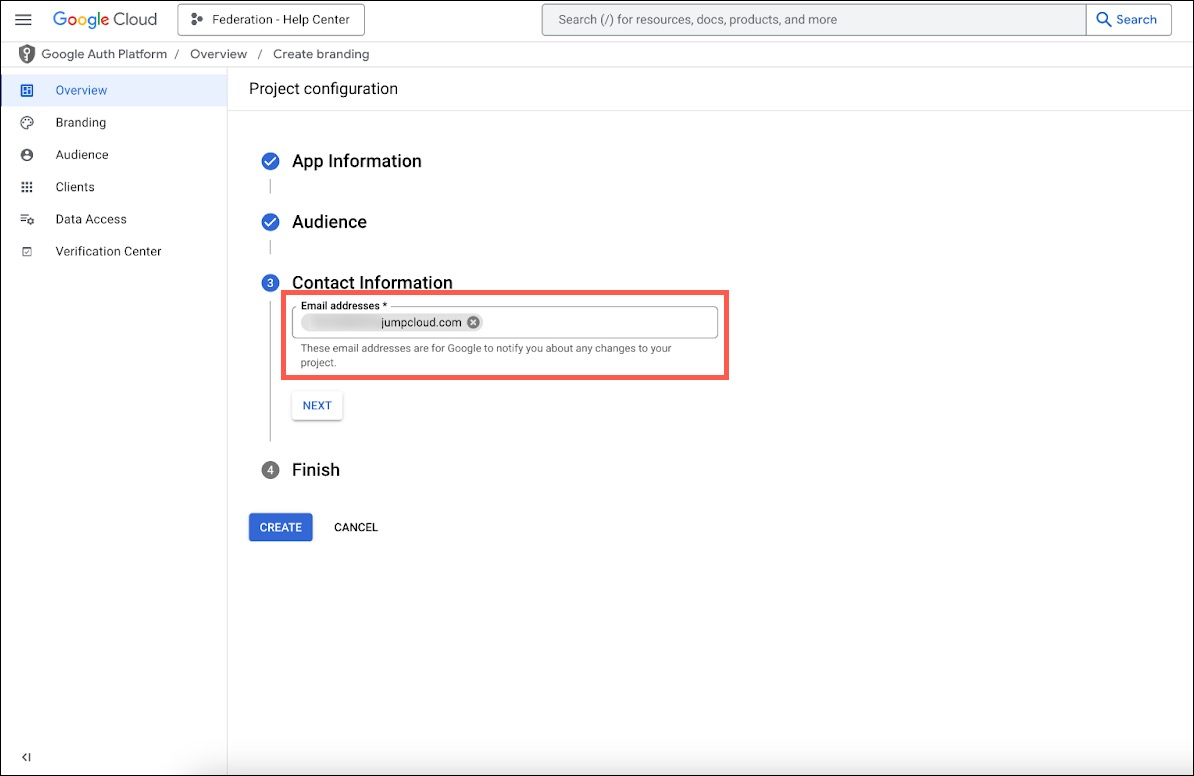Select step 4 Finish circle indicator
This screenshot has height=776, width=1194.
[x=270, y=470]
